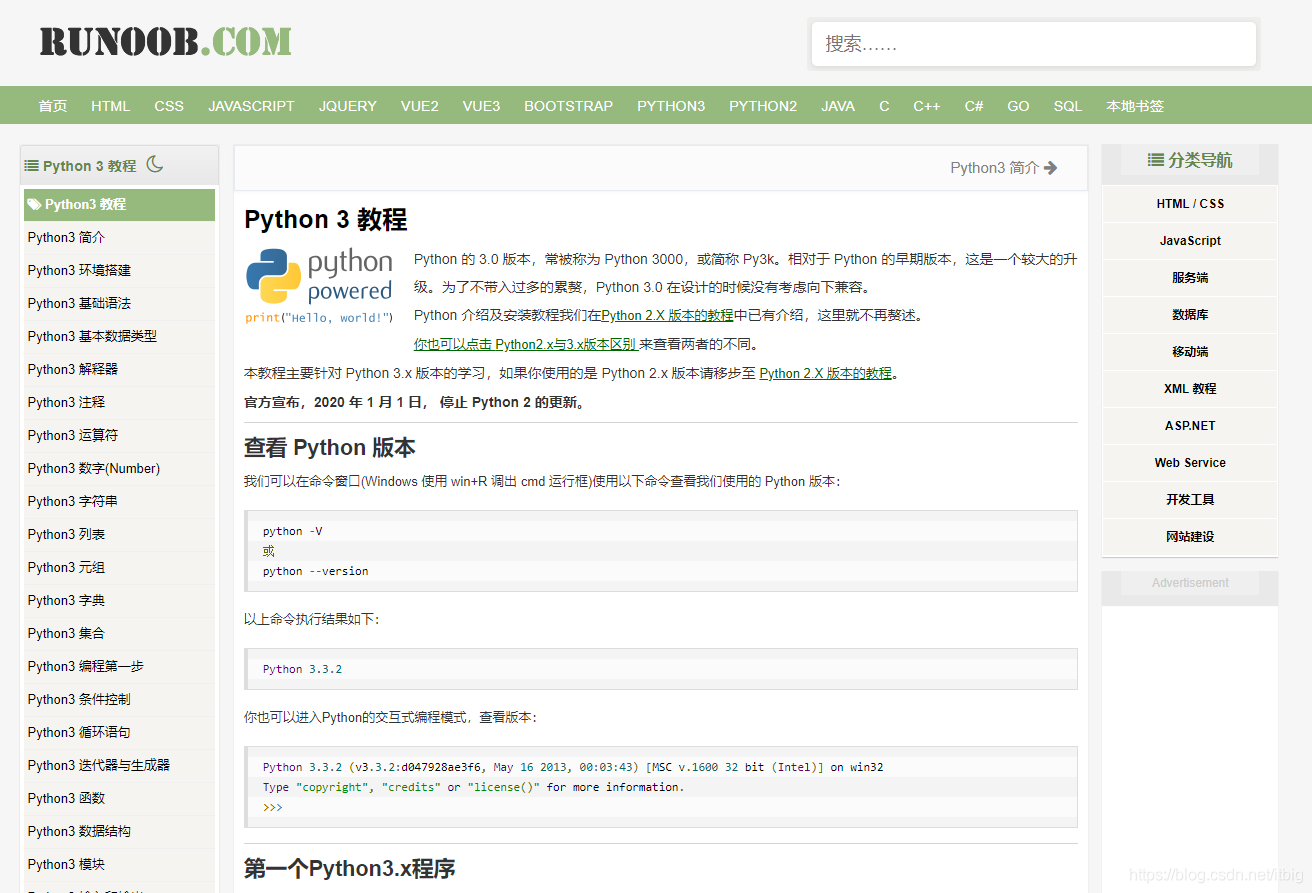The width and height of the screenshot is (1312, 893).
Task: Select 移动端 category button
Action: [1190, 352]
